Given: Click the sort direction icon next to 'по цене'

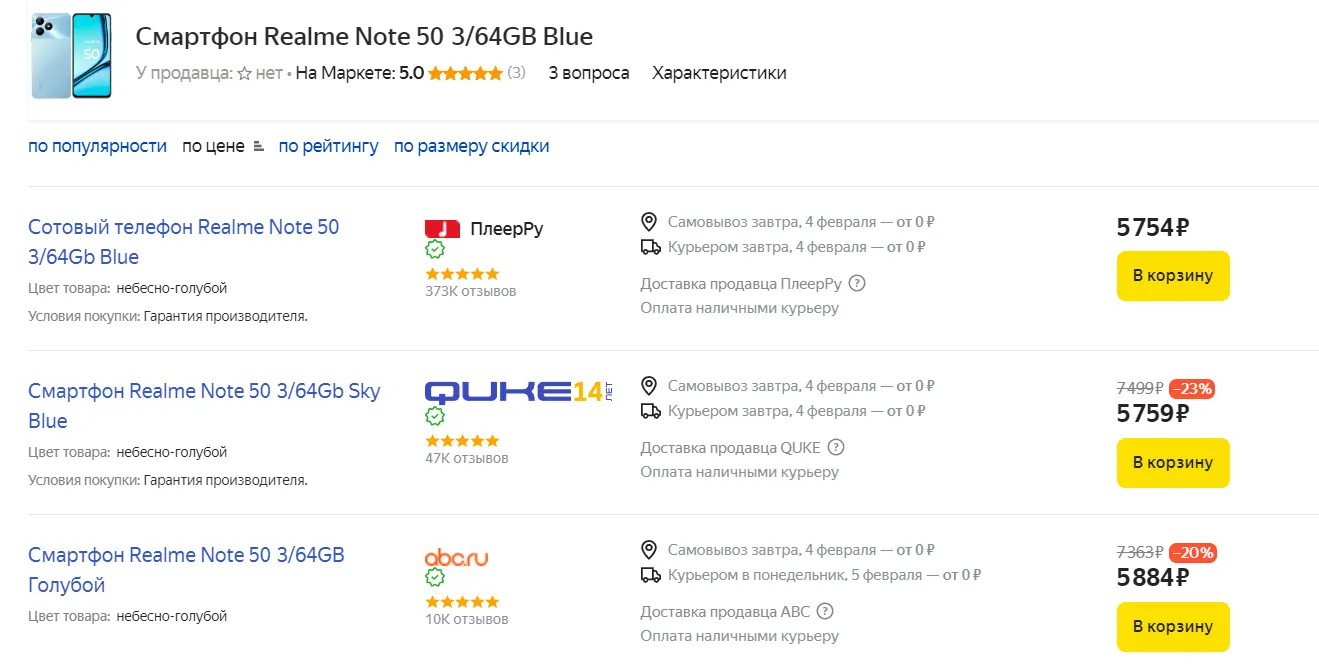Looking at the screenshot, I should (259, 146).
